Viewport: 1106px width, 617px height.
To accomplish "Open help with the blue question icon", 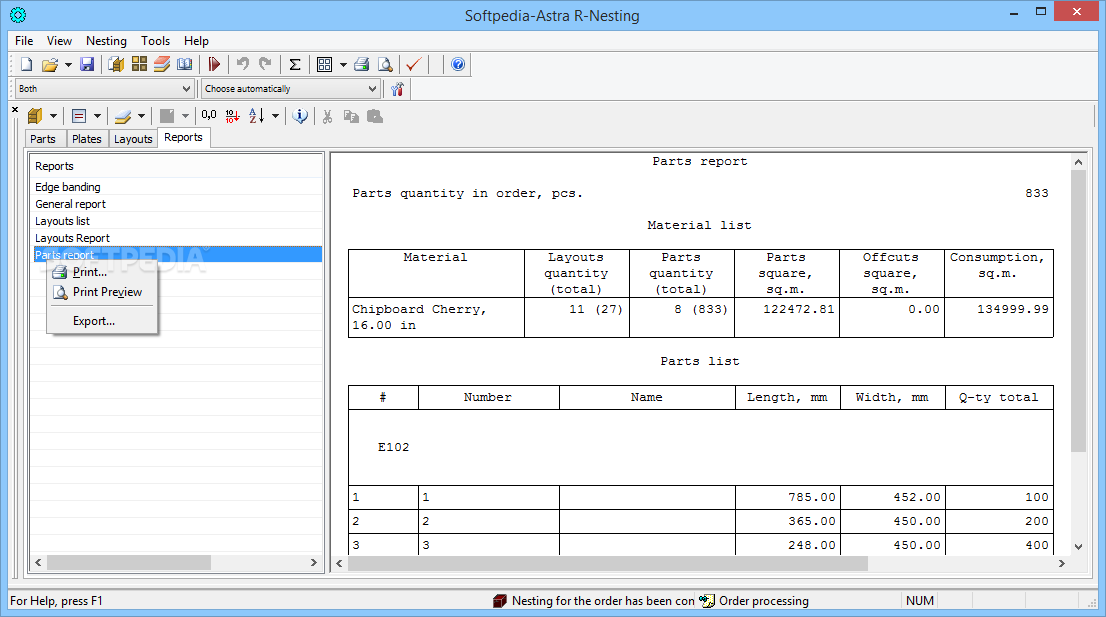I will tap(458, 64).
